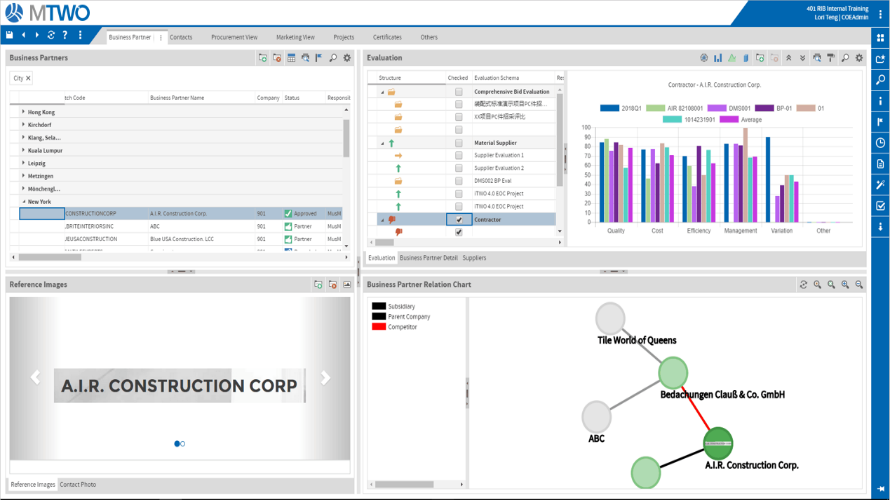Collapse the New York group
Viewport: 890px width, 500px height.
[23, 201]
